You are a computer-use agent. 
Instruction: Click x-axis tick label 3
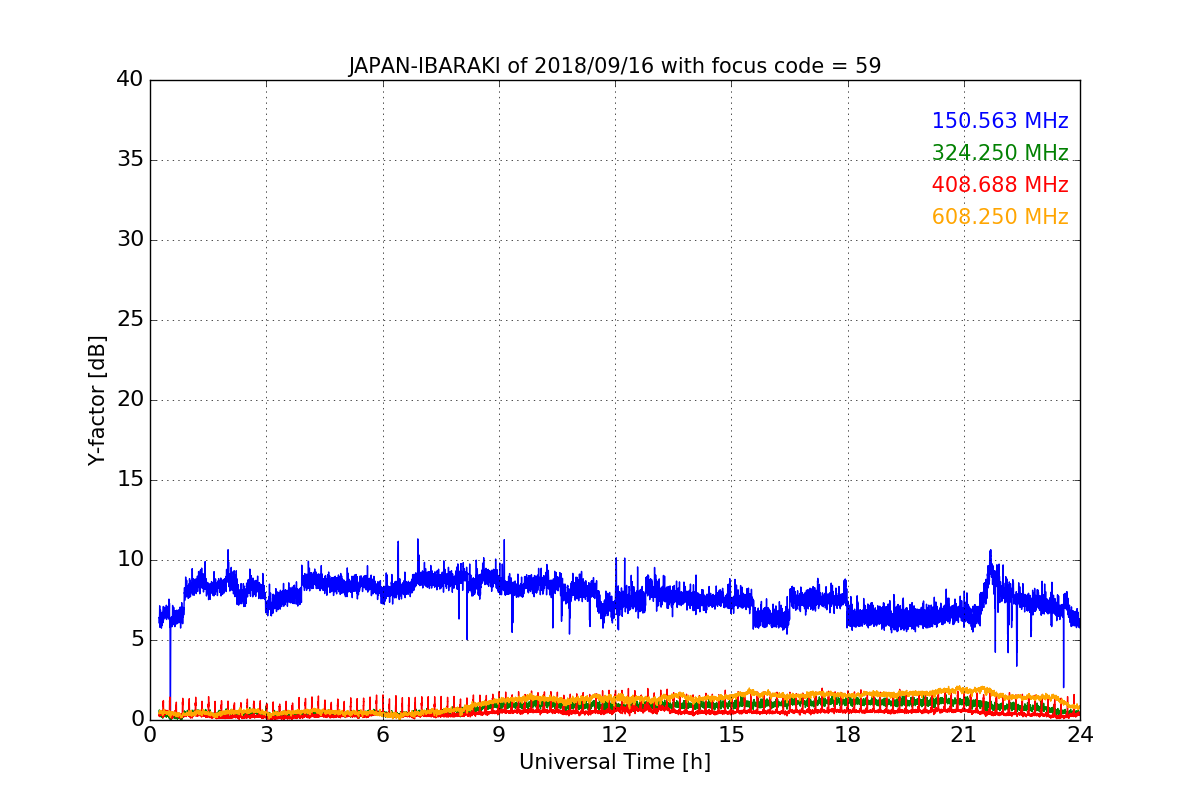coord(266,735)
